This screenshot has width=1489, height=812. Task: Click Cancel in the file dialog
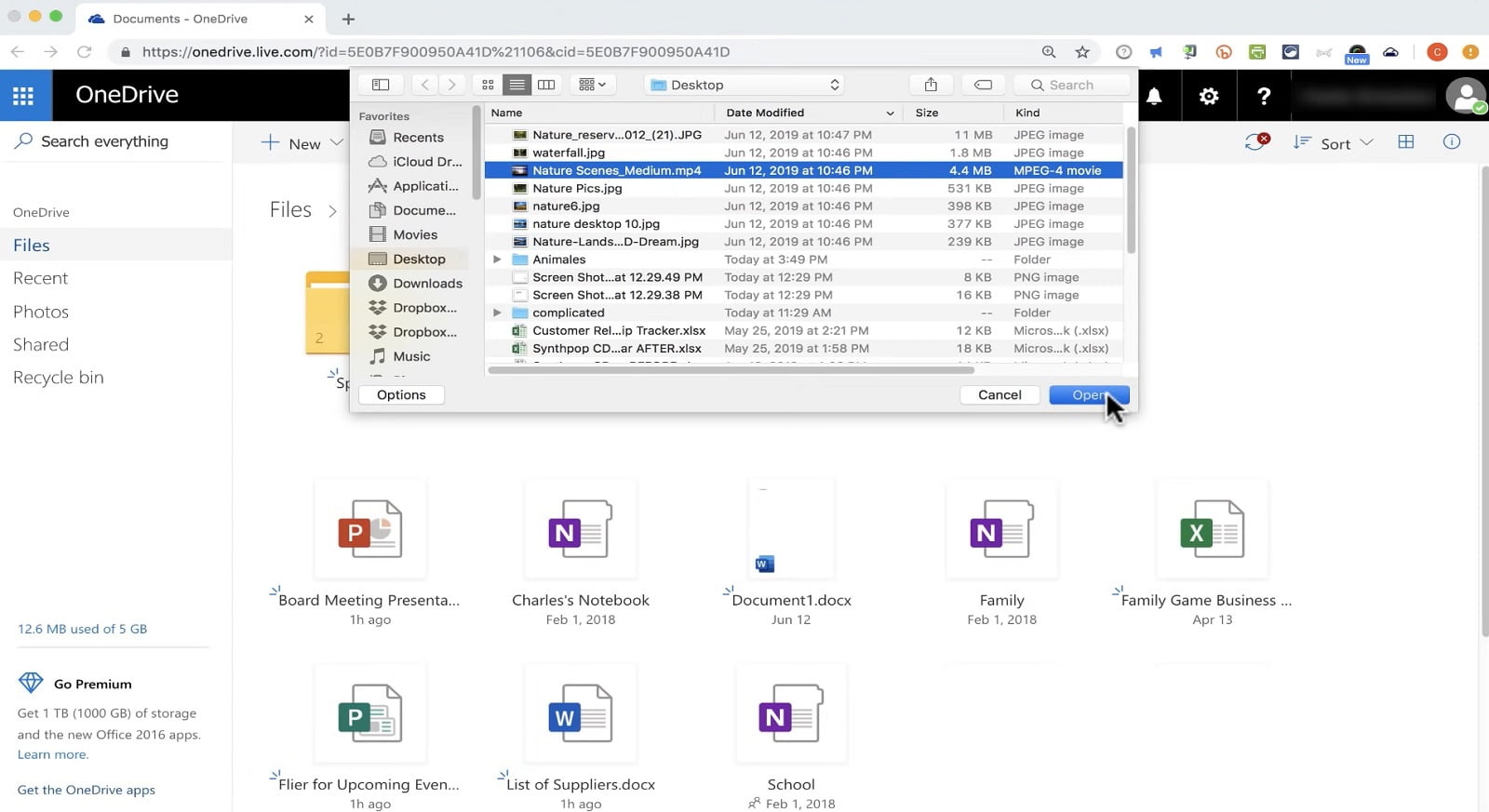click(x=999, y=394)
